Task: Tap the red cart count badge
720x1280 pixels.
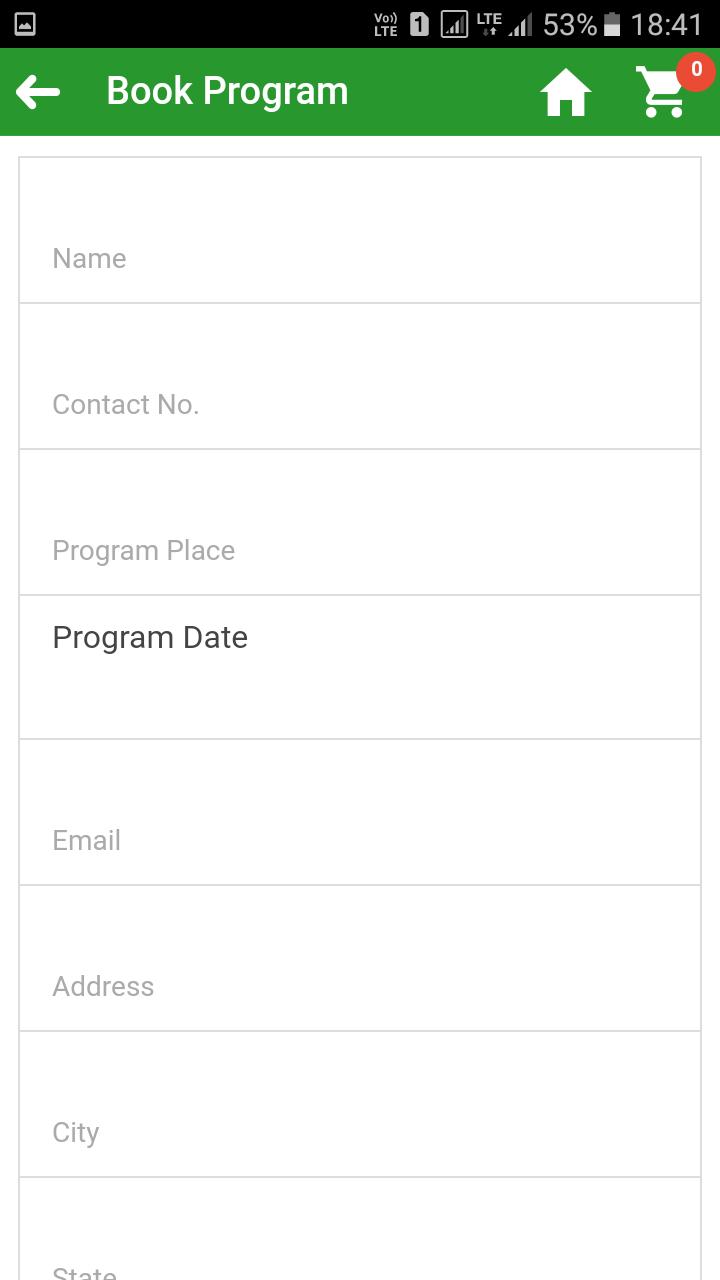Action: point(696,71)
